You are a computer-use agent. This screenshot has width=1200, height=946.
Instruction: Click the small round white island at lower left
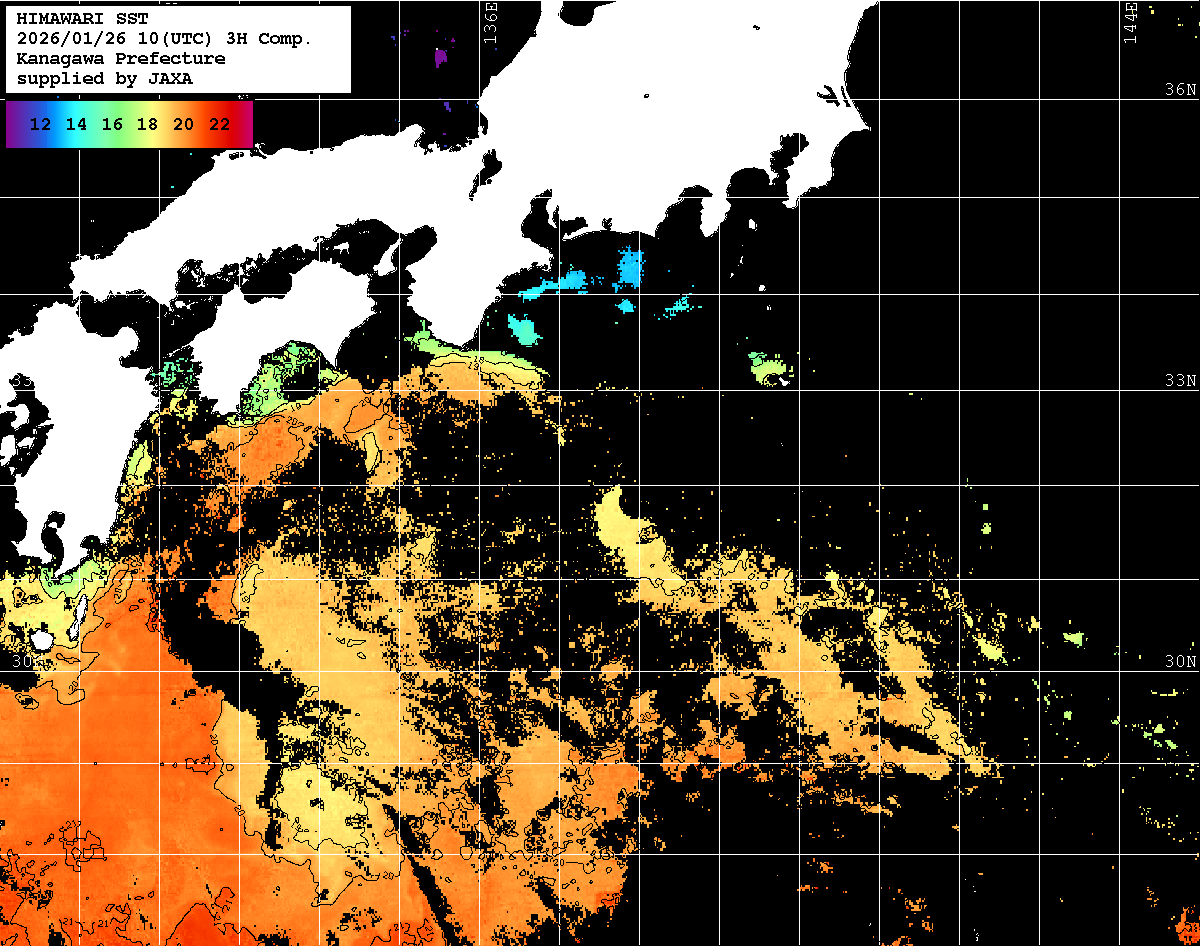pyautogui.click(x=41, y=639)
